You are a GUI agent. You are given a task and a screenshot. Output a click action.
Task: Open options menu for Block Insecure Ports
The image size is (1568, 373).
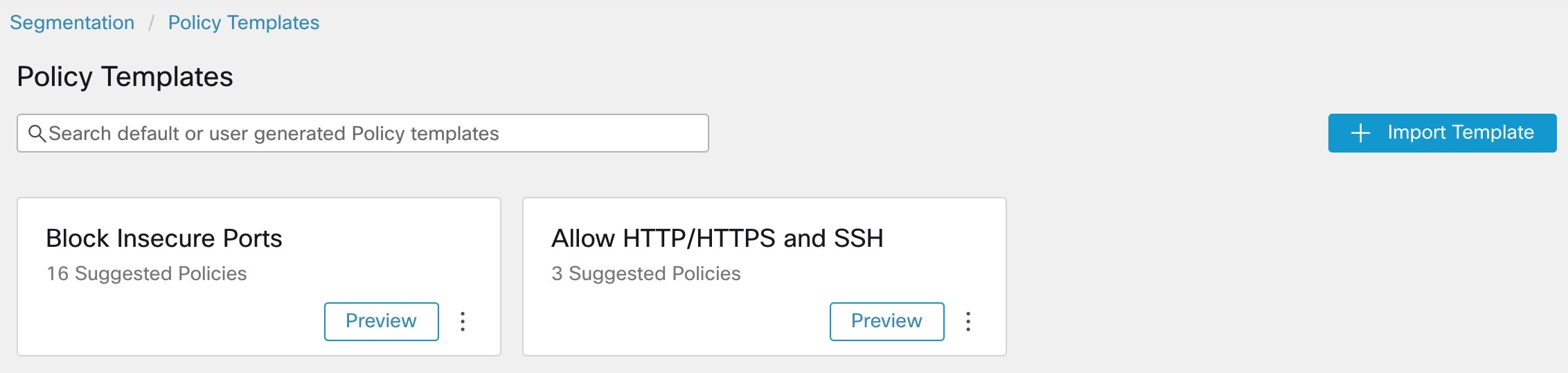pos(463,321)
